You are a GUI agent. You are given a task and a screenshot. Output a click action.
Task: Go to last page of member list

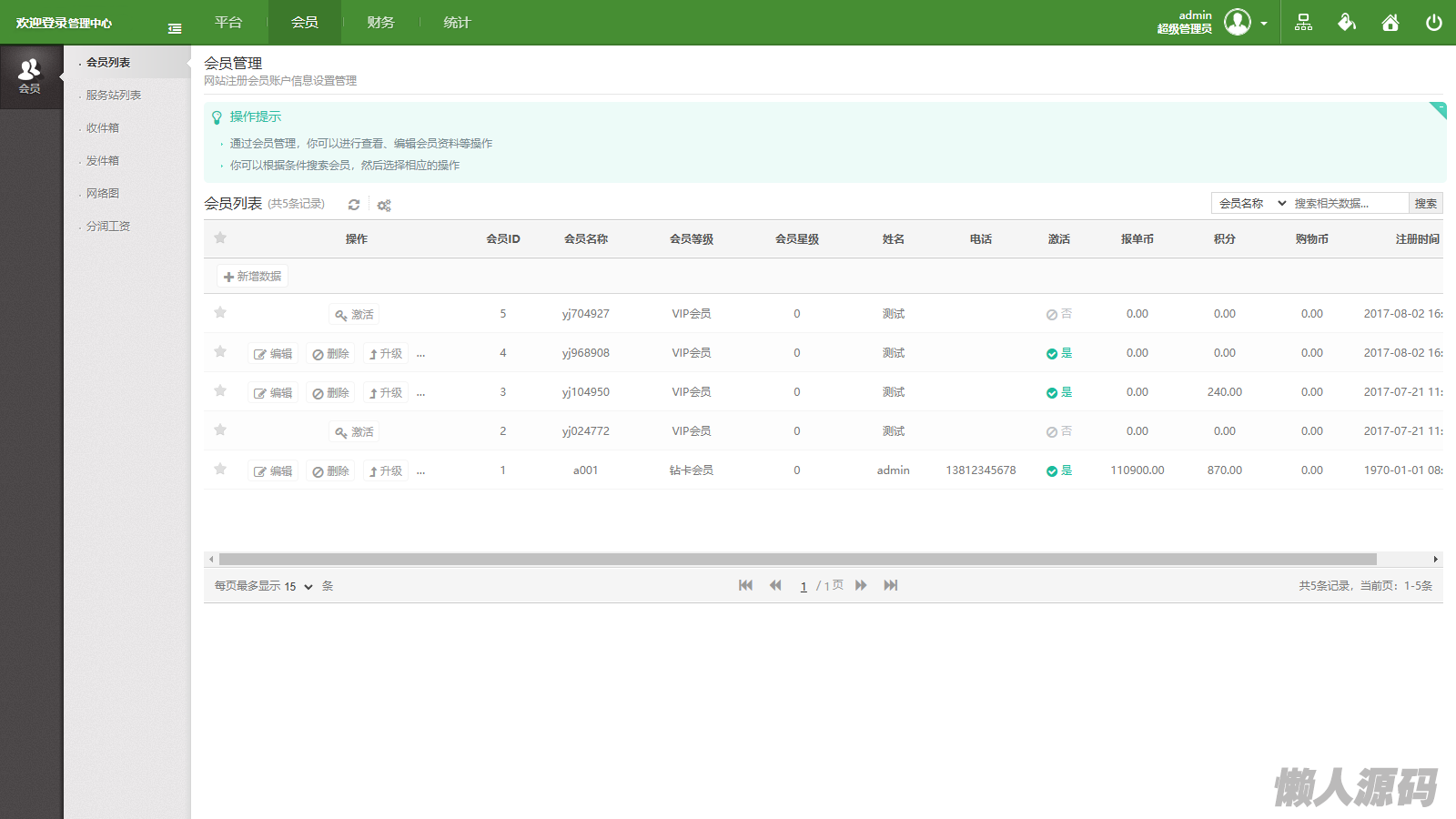pos(890,585)
